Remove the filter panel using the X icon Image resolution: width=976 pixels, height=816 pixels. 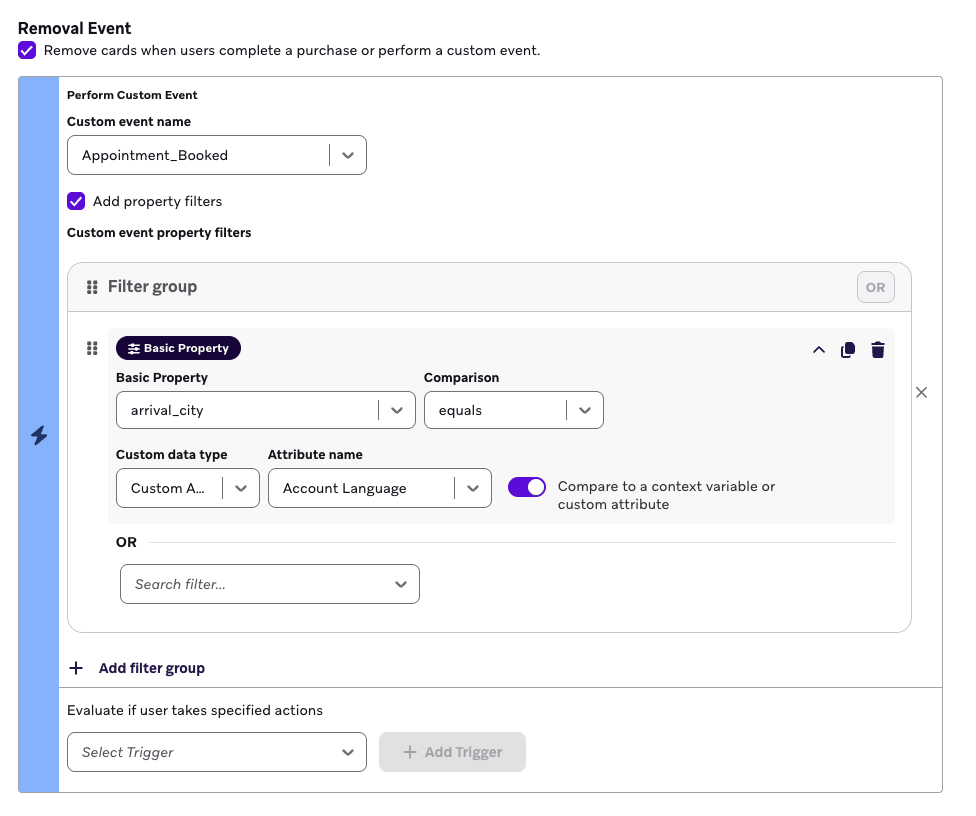(x=921, y=392)
